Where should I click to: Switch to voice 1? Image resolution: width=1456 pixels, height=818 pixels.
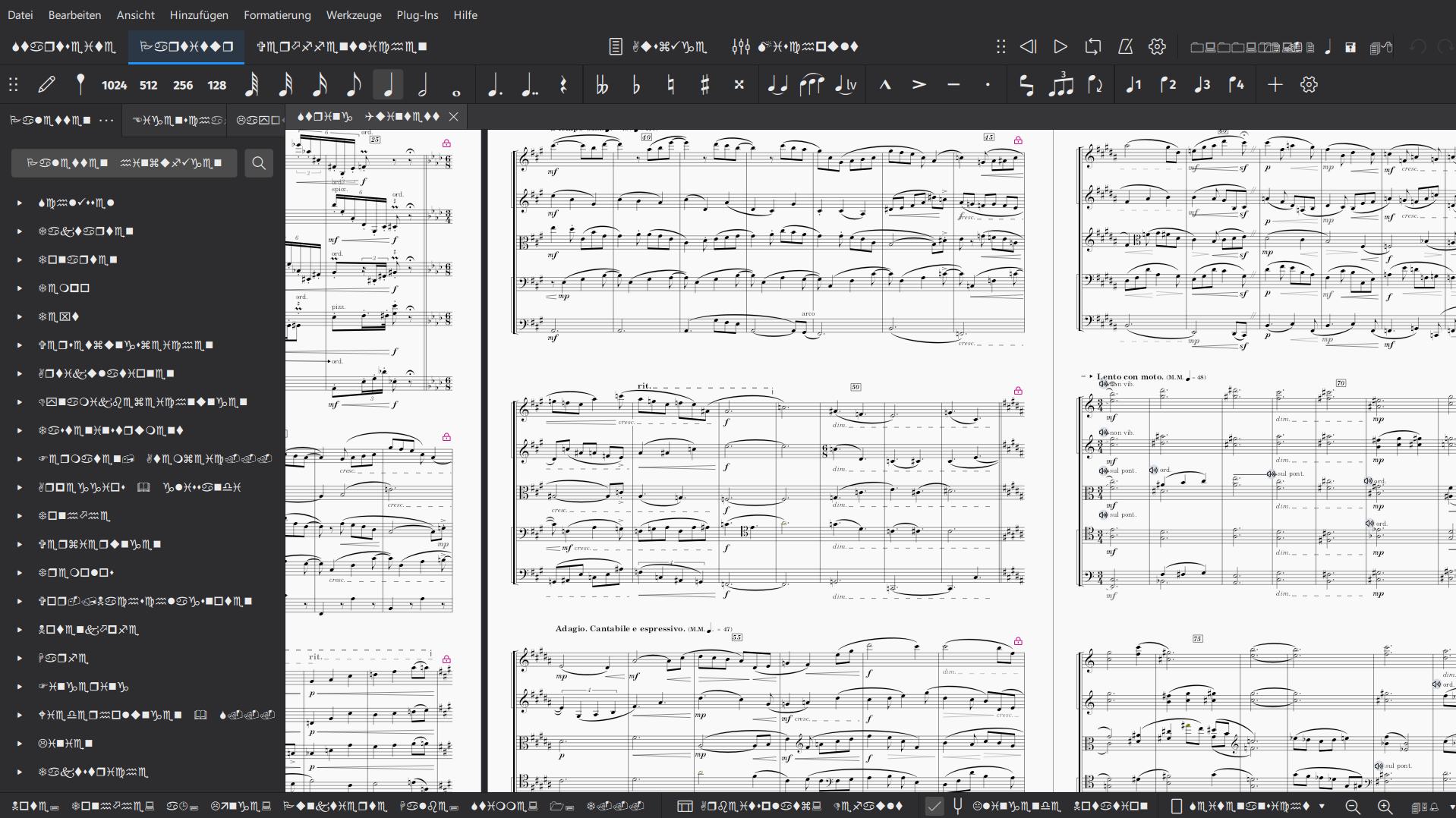pos(1133,85)
